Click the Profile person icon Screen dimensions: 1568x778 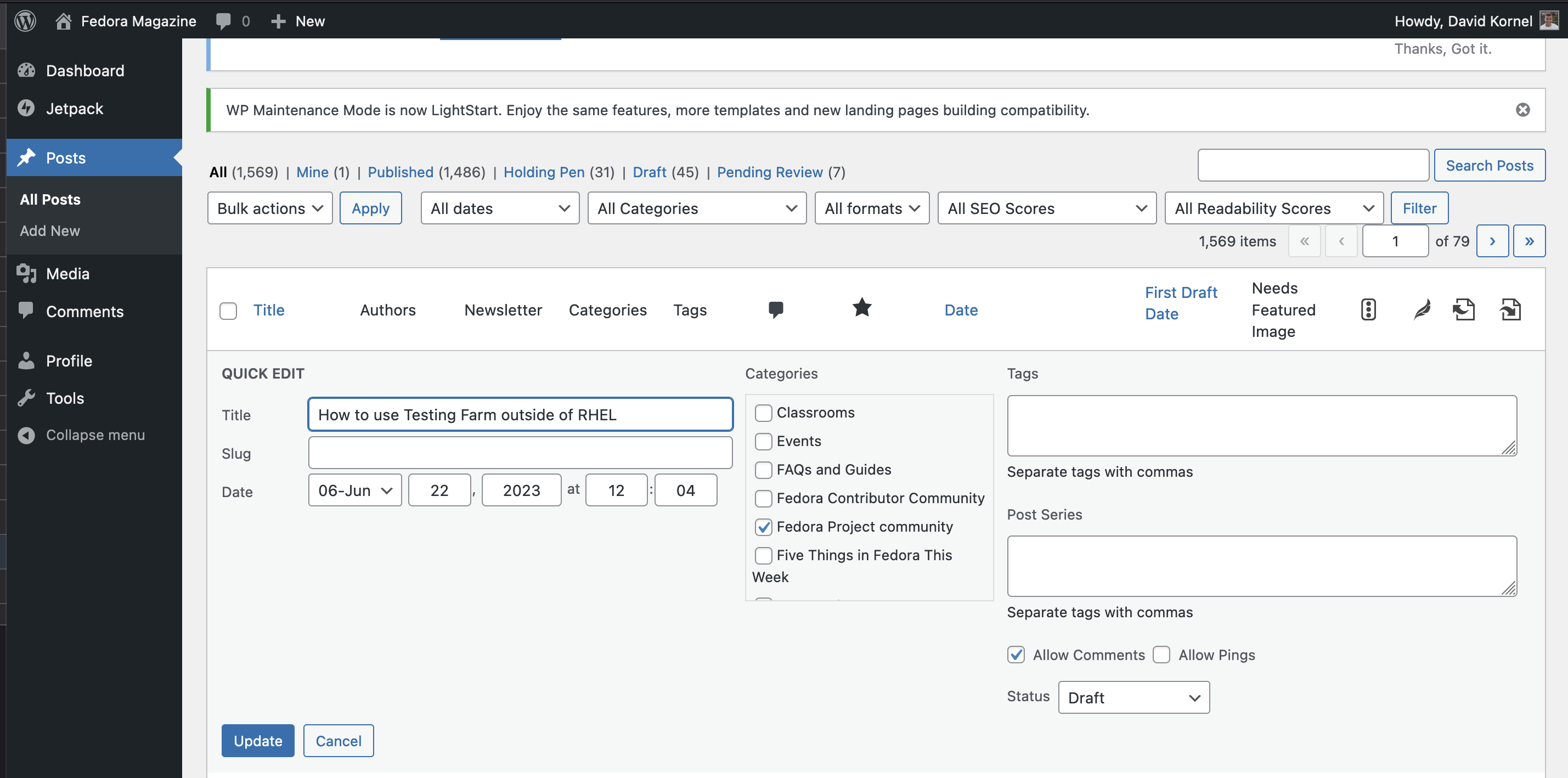[26, 360]
